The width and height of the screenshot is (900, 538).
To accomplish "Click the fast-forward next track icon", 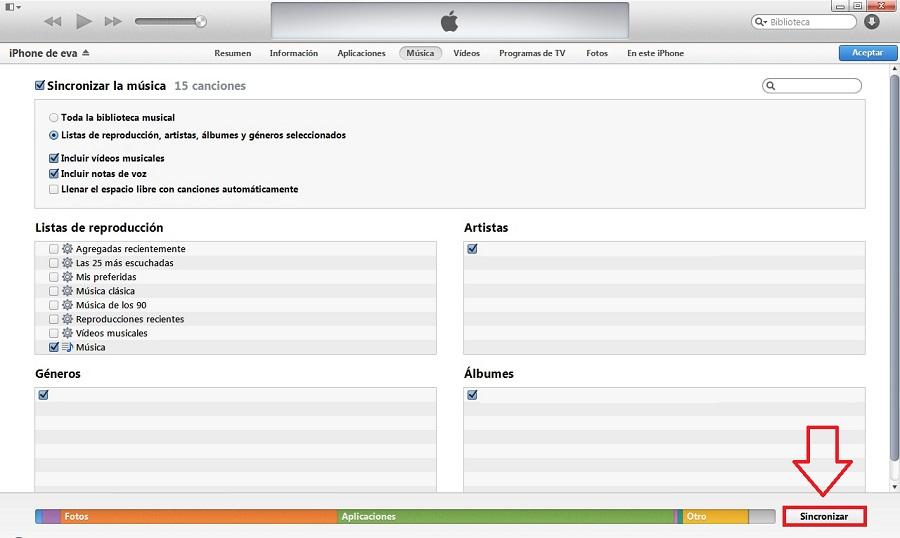I will (113, 21).
